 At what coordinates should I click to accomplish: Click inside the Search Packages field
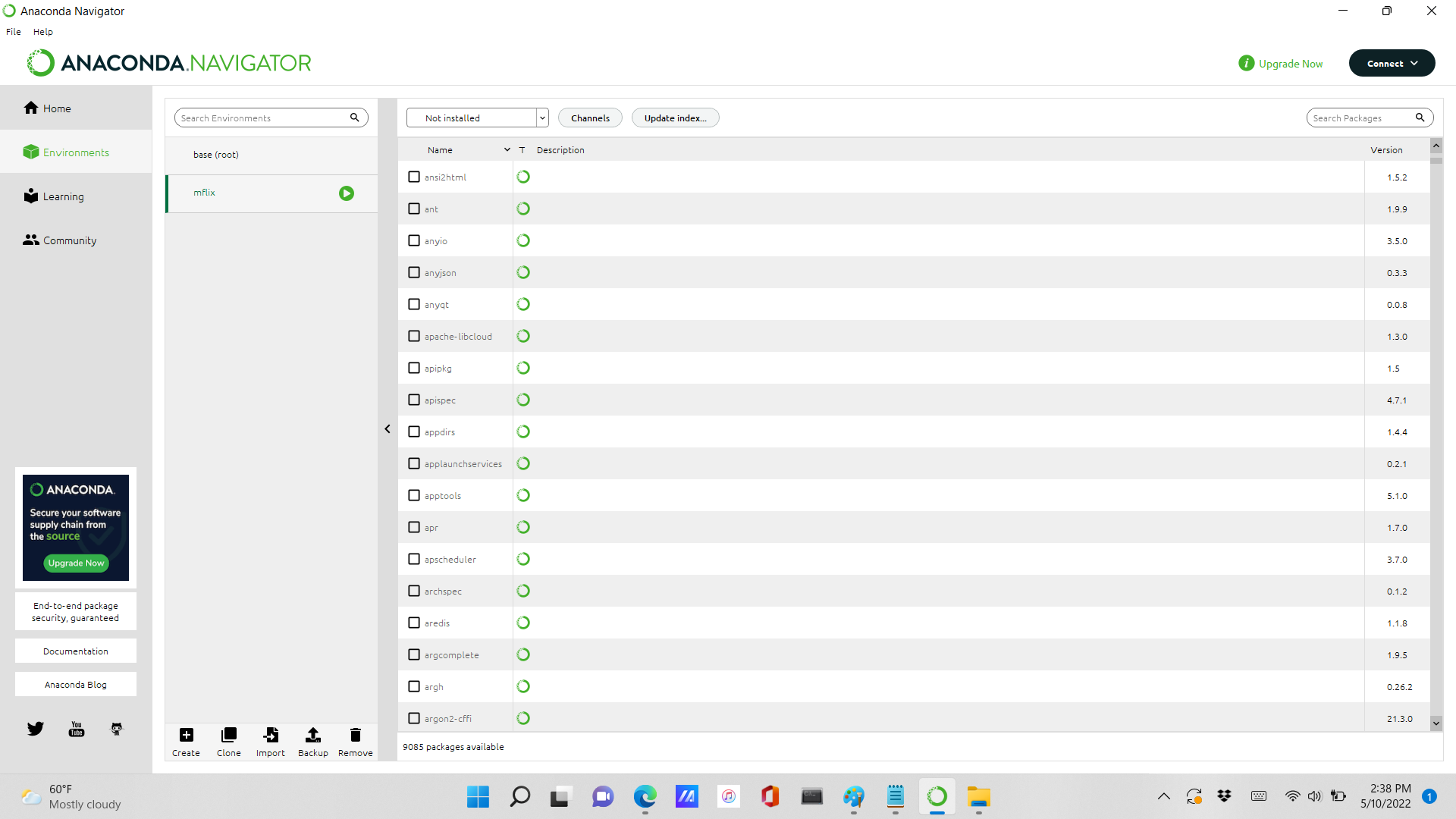click(x=1361, y=118)
